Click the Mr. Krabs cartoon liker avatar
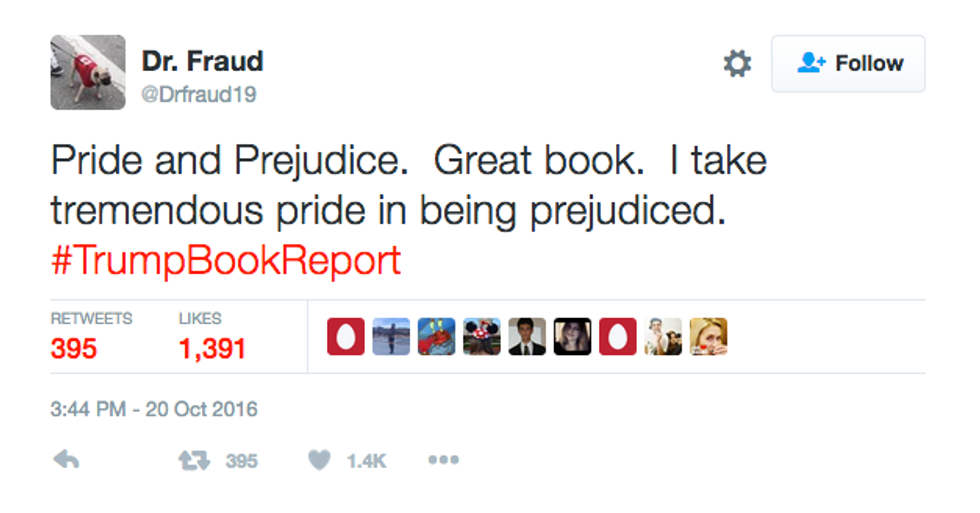Viewport: 980px width, 513px height. coord(436,337)
